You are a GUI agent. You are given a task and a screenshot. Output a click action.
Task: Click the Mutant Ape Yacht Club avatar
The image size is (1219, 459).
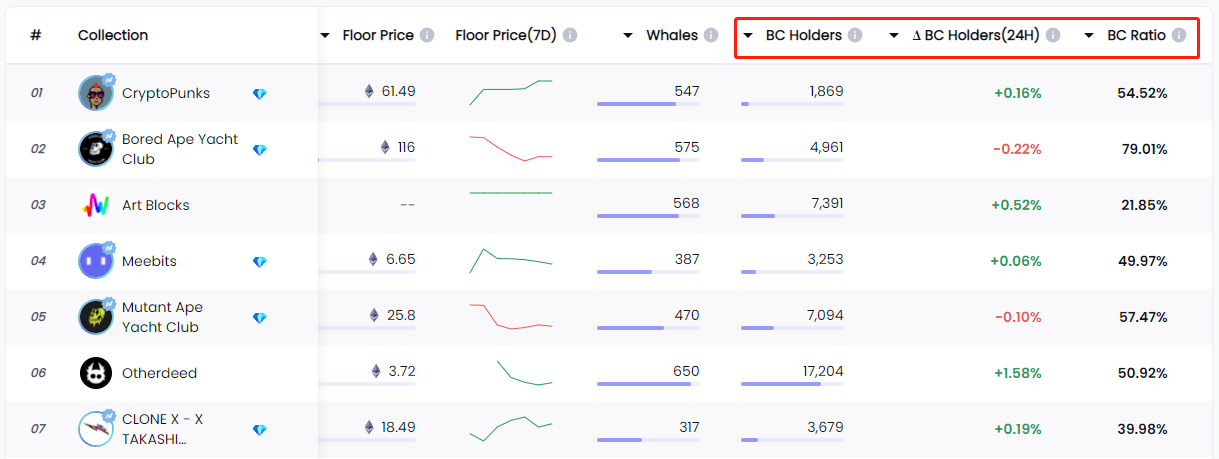[x=96, y=317]
